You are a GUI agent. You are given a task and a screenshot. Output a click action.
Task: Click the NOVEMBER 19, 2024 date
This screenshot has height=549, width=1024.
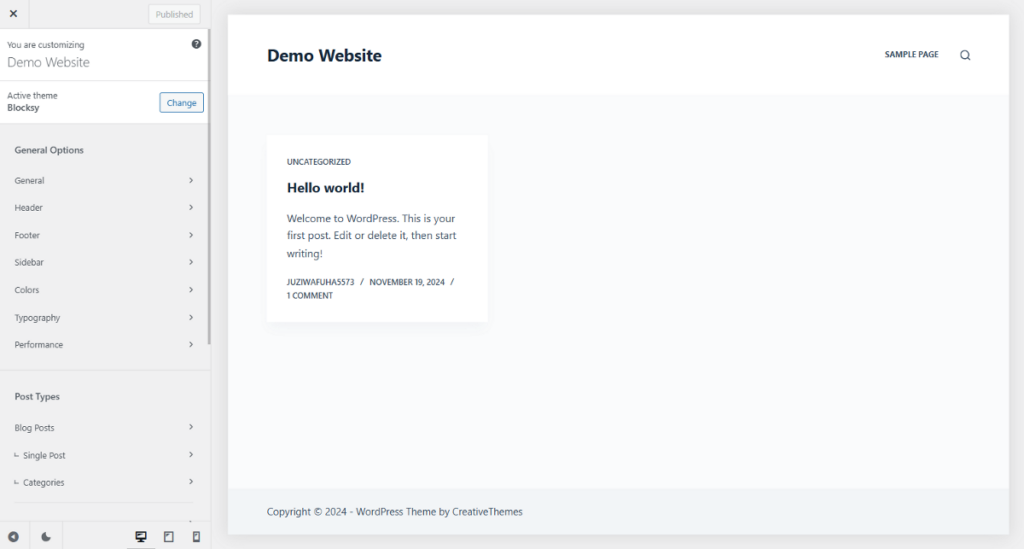click(407, 282)
